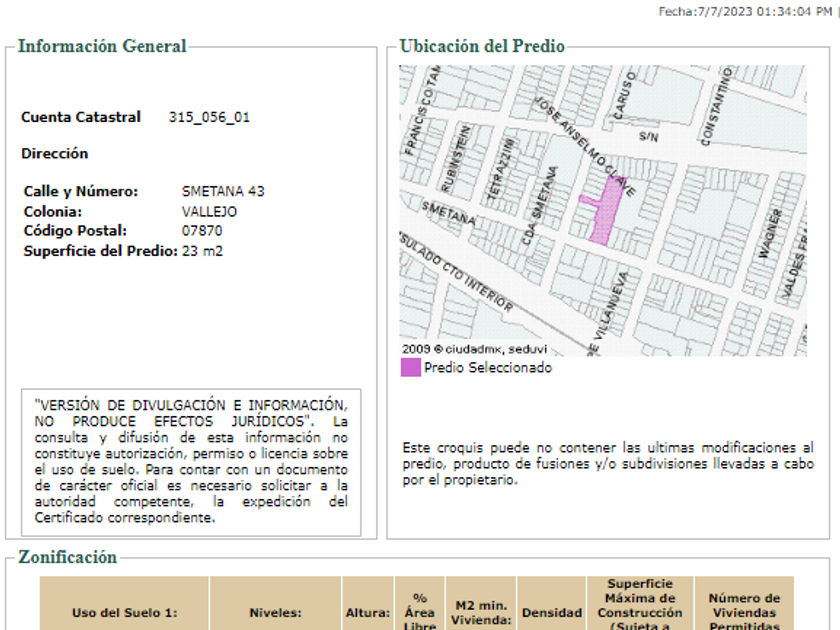
Task: Click the Información General heading
Action: 102,46
